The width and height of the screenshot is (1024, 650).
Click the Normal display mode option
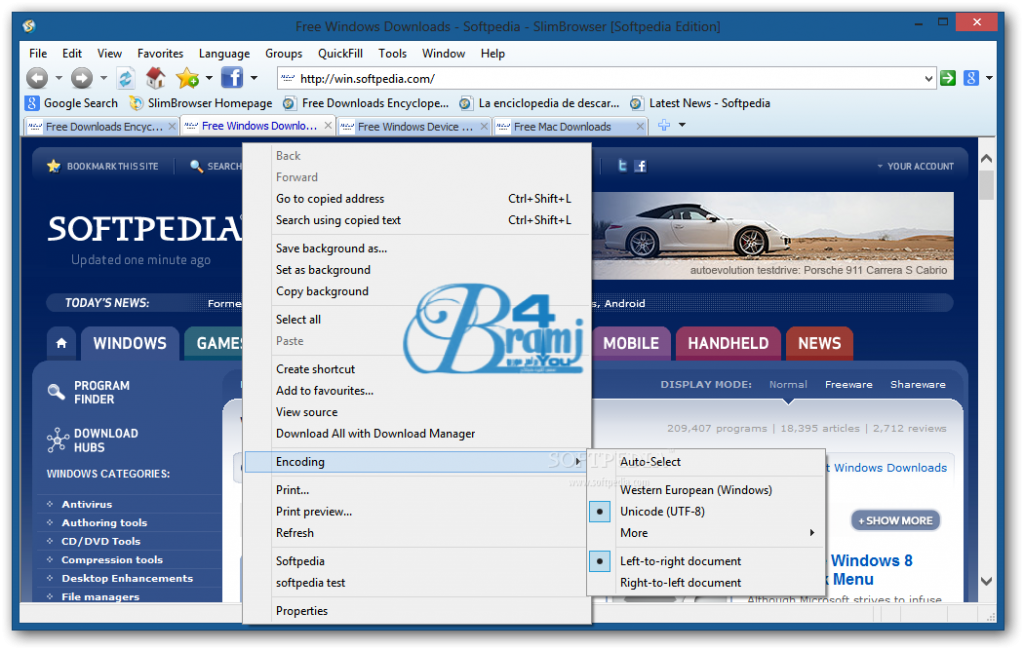tap(788, 384)
